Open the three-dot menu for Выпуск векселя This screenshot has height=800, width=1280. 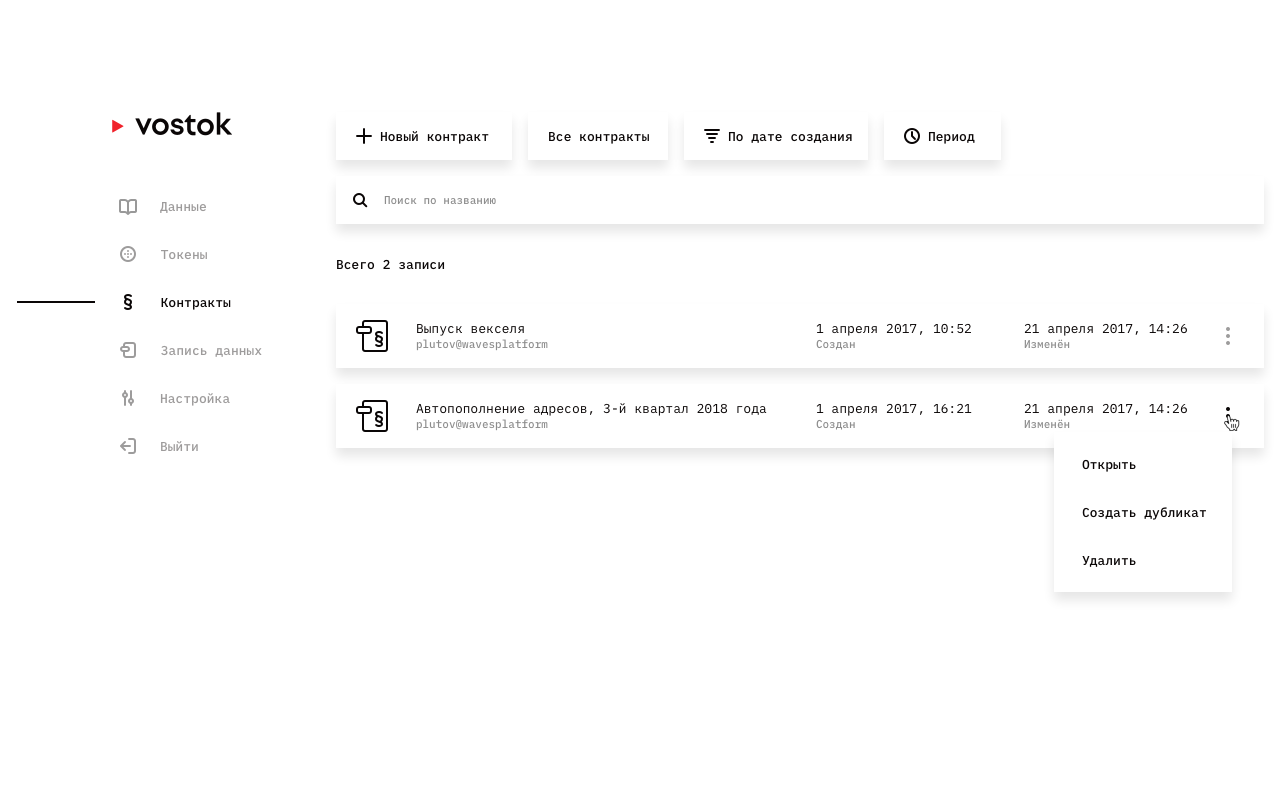coord(1228,336)
